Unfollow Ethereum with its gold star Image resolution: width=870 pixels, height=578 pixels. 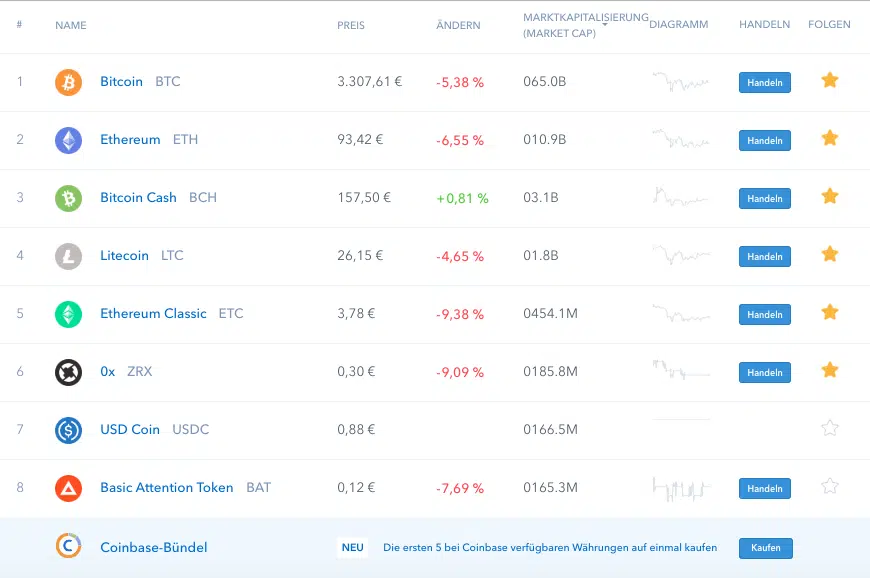[829, 138]
